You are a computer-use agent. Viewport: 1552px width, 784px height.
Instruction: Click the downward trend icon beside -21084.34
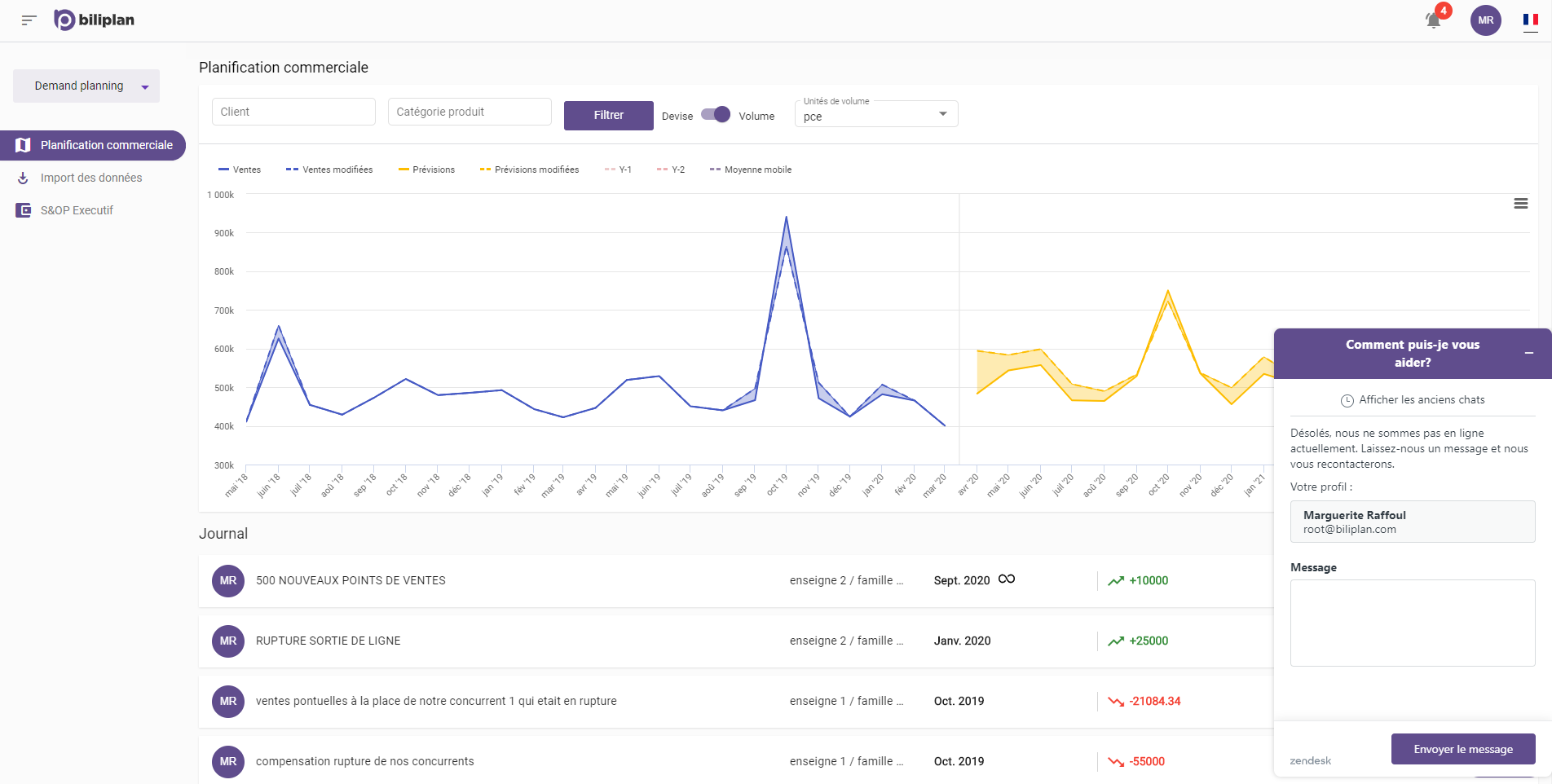[x=1116, y=702]
